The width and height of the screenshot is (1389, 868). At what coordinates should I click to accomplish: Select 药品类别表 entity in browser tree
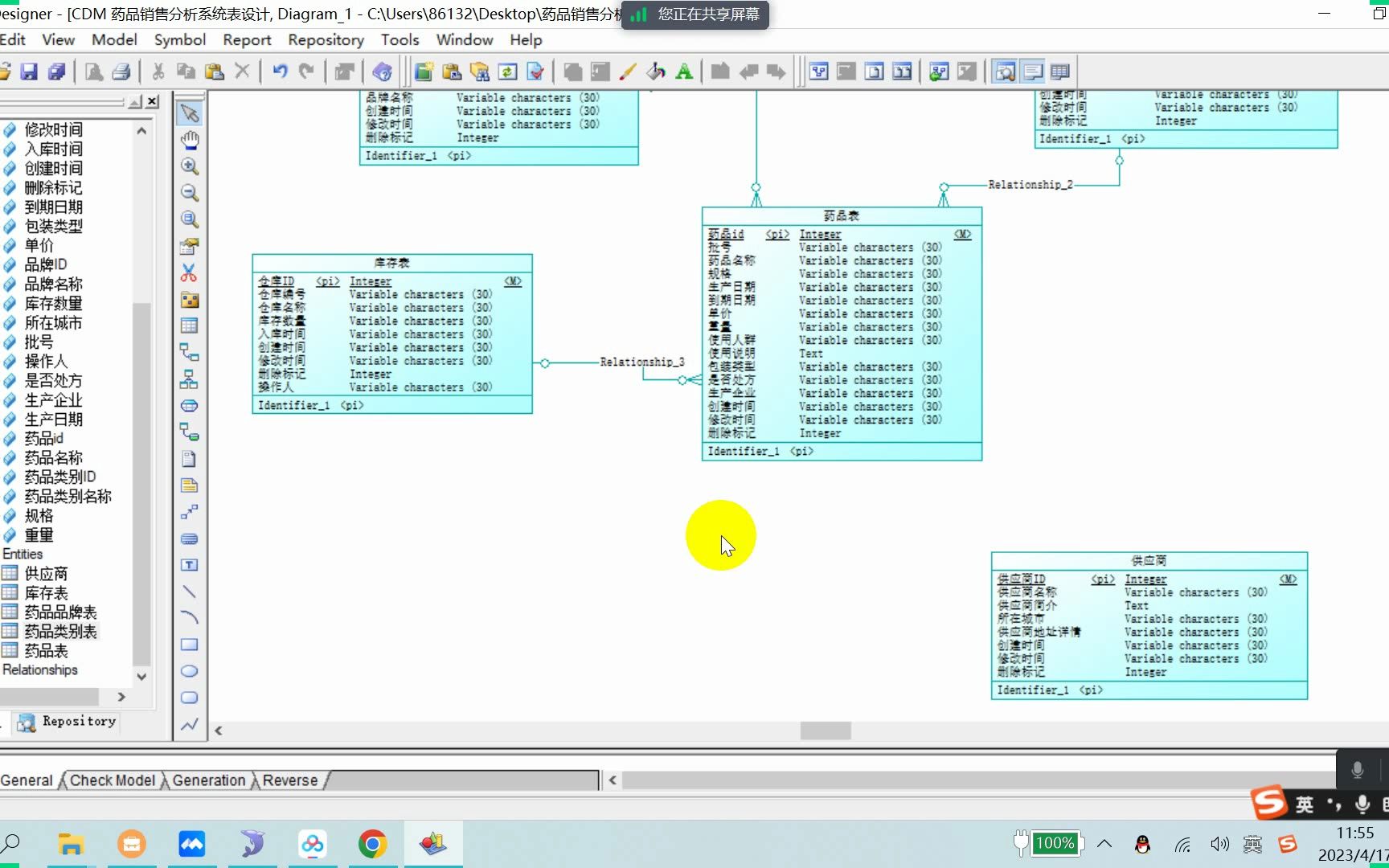[x=60, y=632]
